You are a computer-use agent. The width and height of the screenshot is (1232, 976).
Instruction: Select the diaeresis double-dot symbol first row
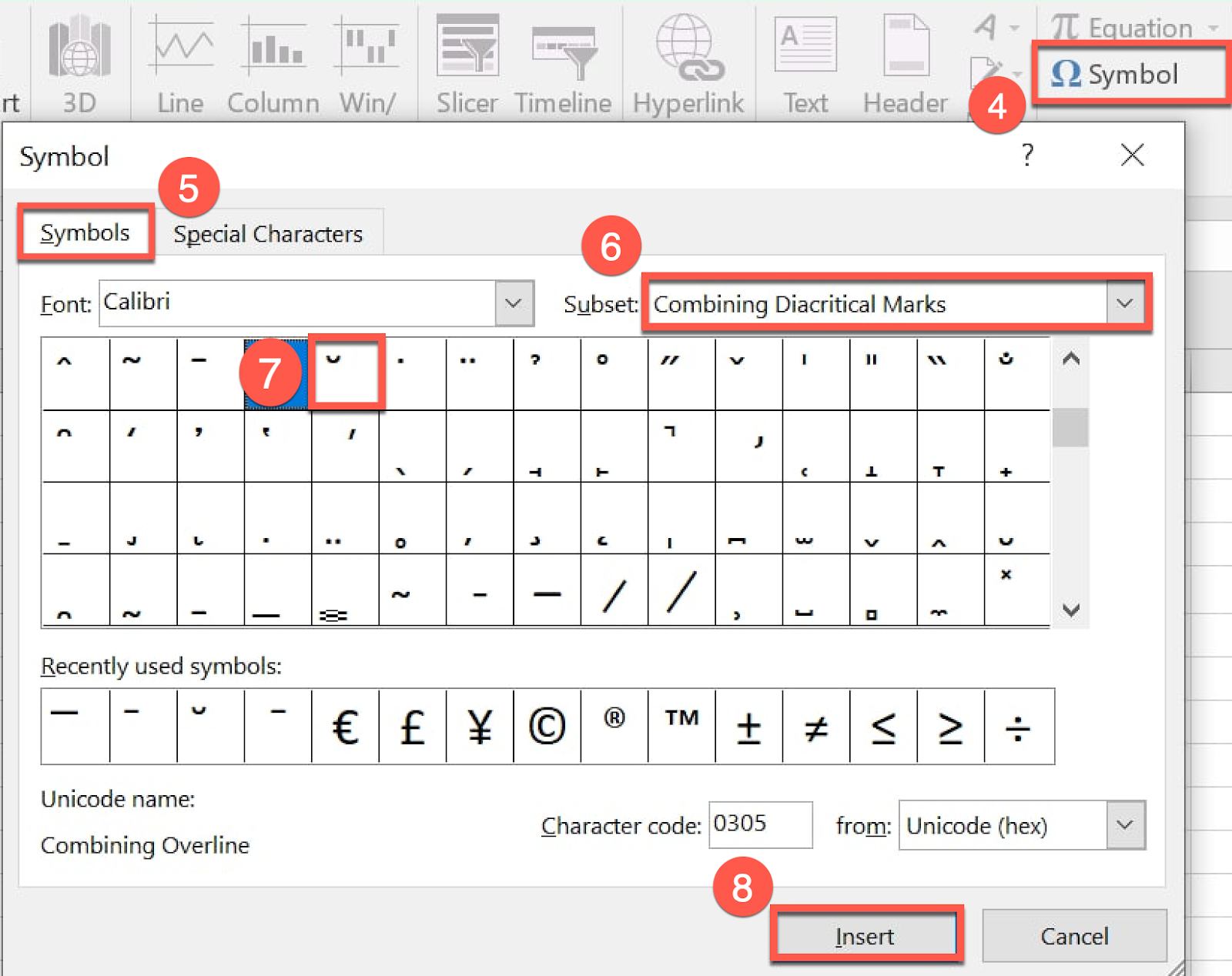pyautogui.click(x=480, y=374)
